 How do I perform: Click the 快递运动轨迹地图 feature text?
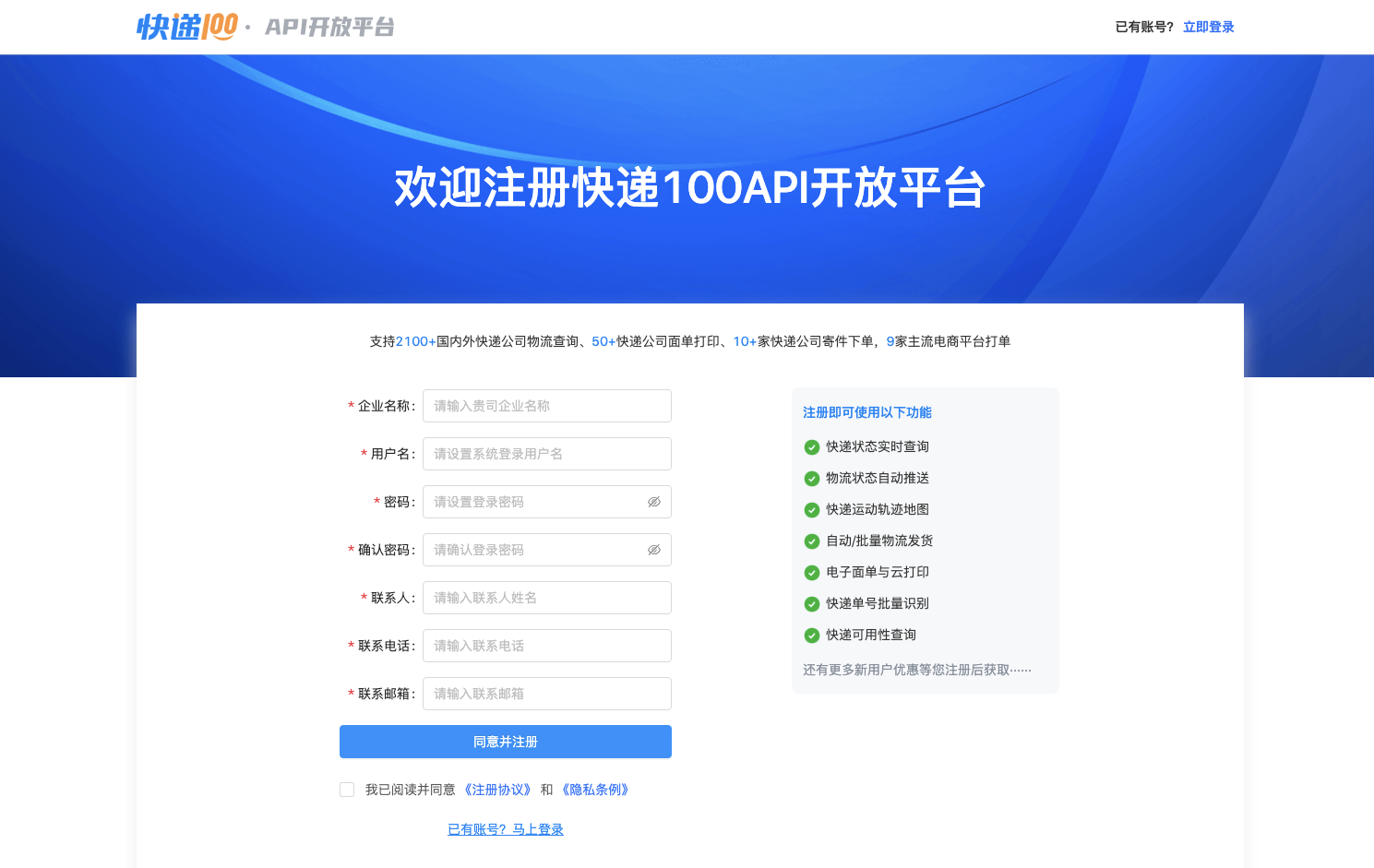[878, 509]
